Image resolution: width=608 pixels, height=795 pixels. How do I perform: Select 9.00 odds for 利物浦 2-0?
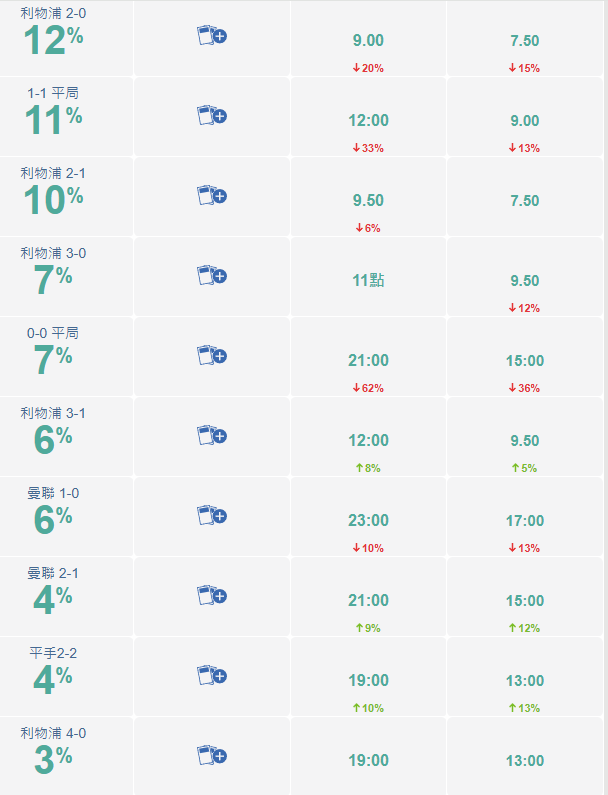click(x=368, y=41)
